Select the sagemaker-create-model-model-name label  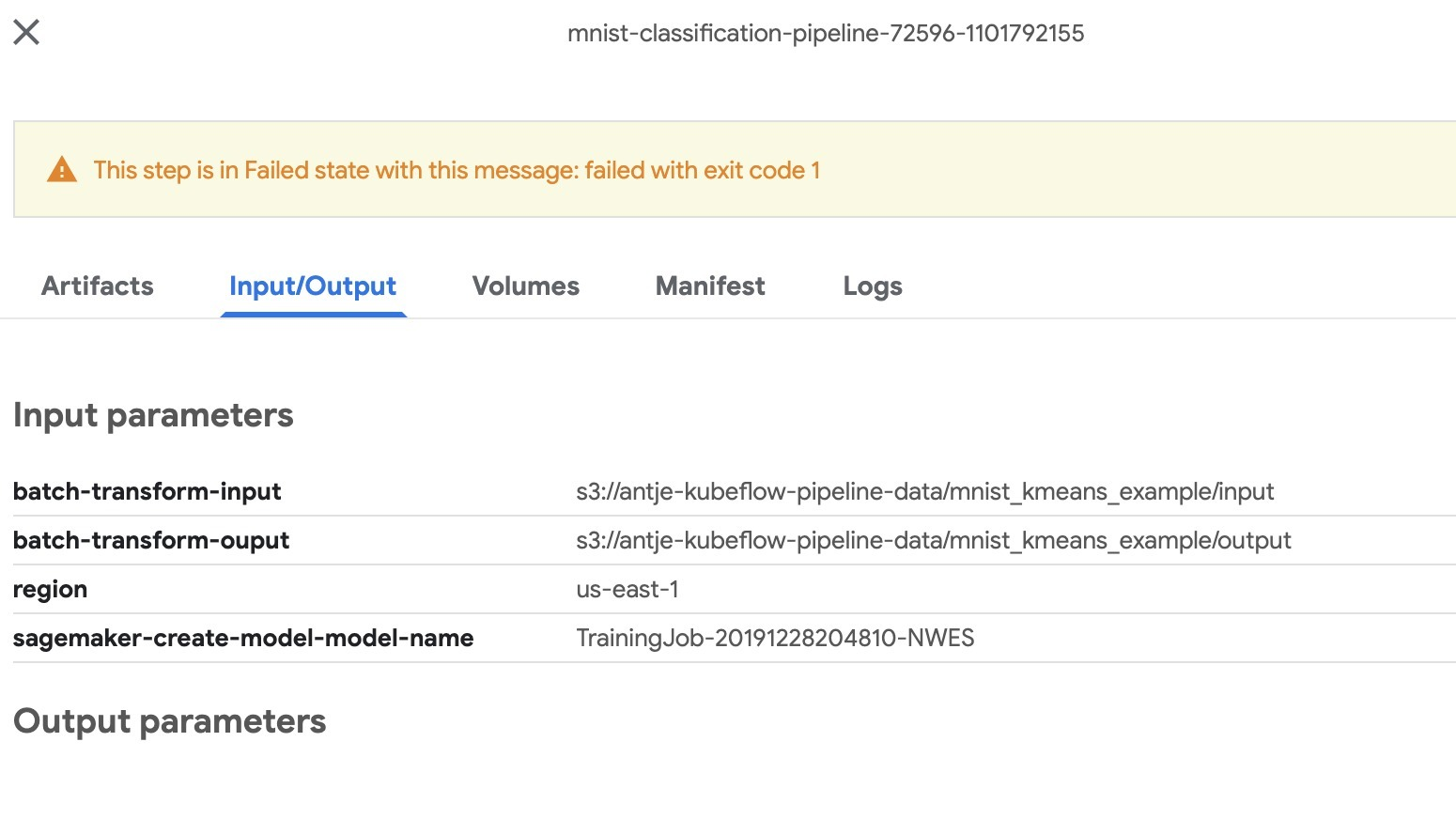243,638
